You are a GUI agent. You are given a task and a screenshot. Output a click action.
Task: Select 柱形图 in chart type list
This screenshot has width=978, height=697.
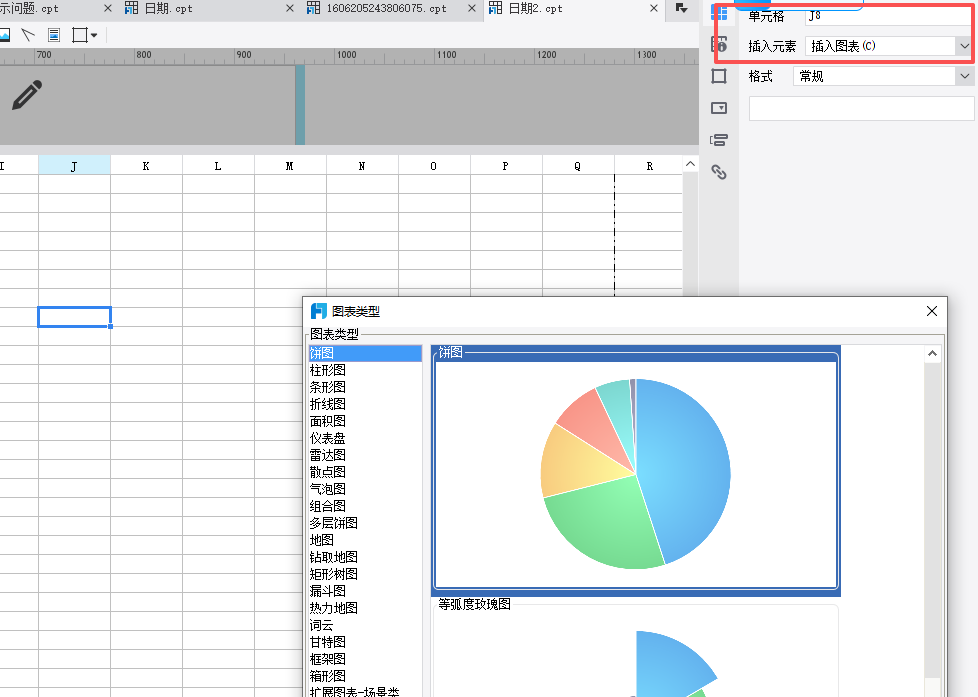(328, 370)
